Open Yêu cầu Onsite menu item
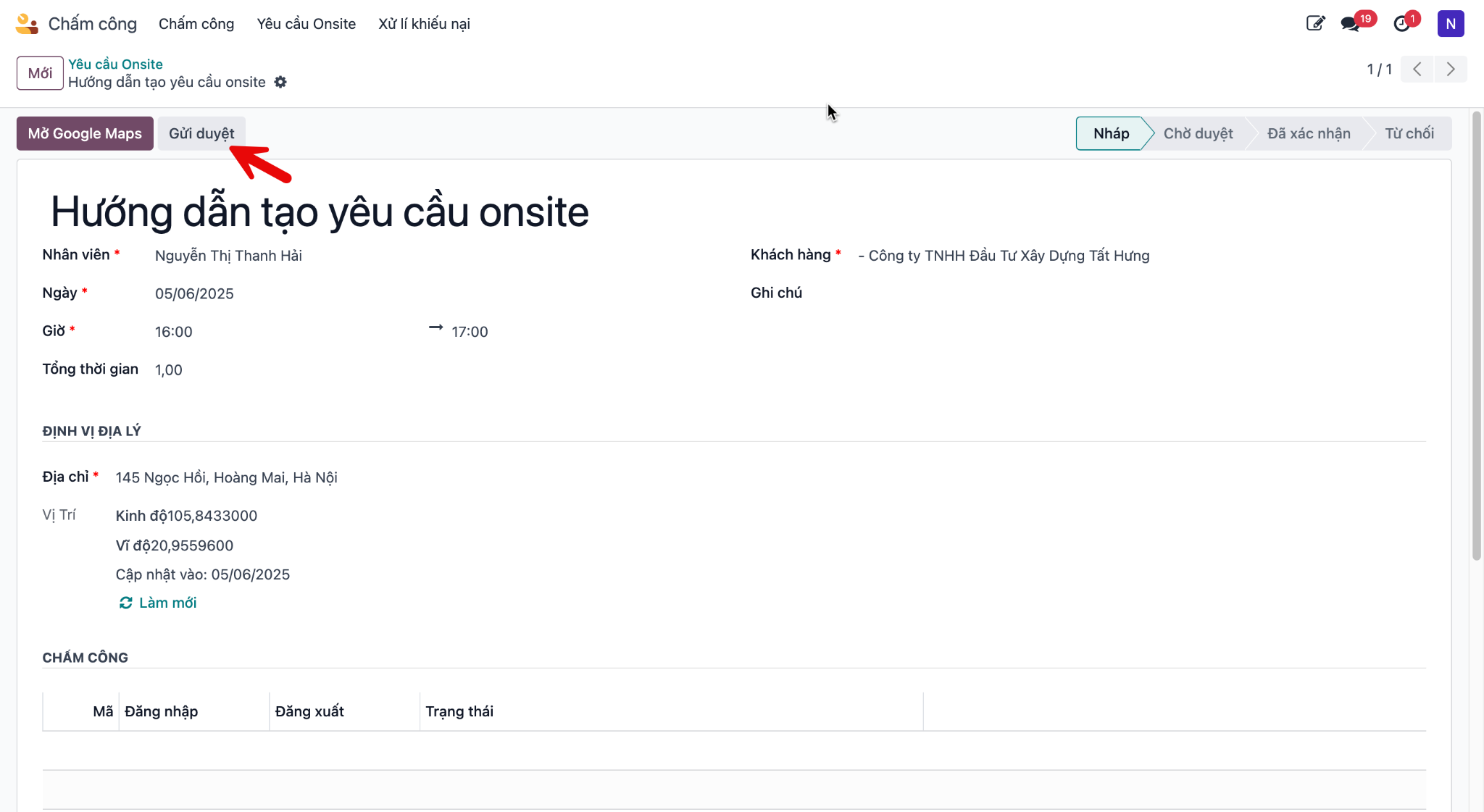The image size is (1484, 812). 307,24
